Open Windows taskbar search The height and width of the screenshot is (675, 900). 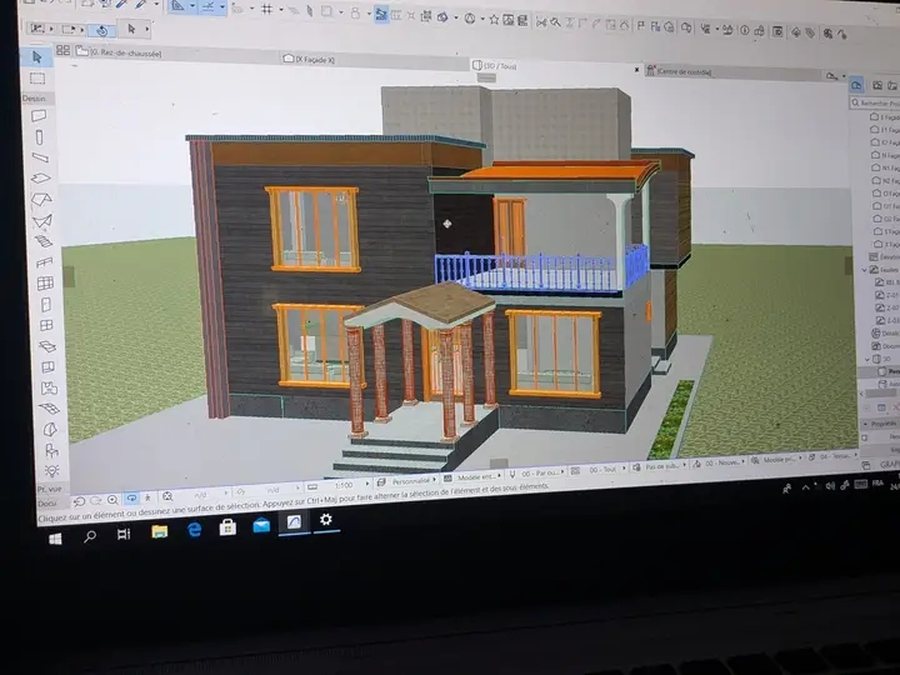tap(90, 537)
